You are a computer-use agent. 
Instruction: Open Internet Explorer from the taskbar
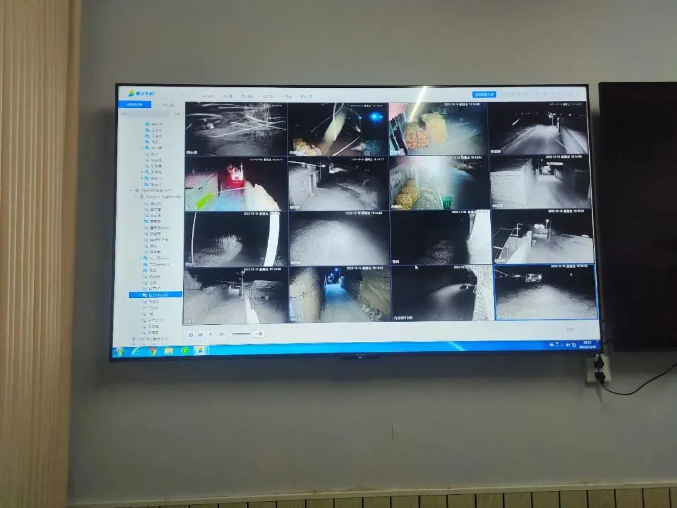136,352
